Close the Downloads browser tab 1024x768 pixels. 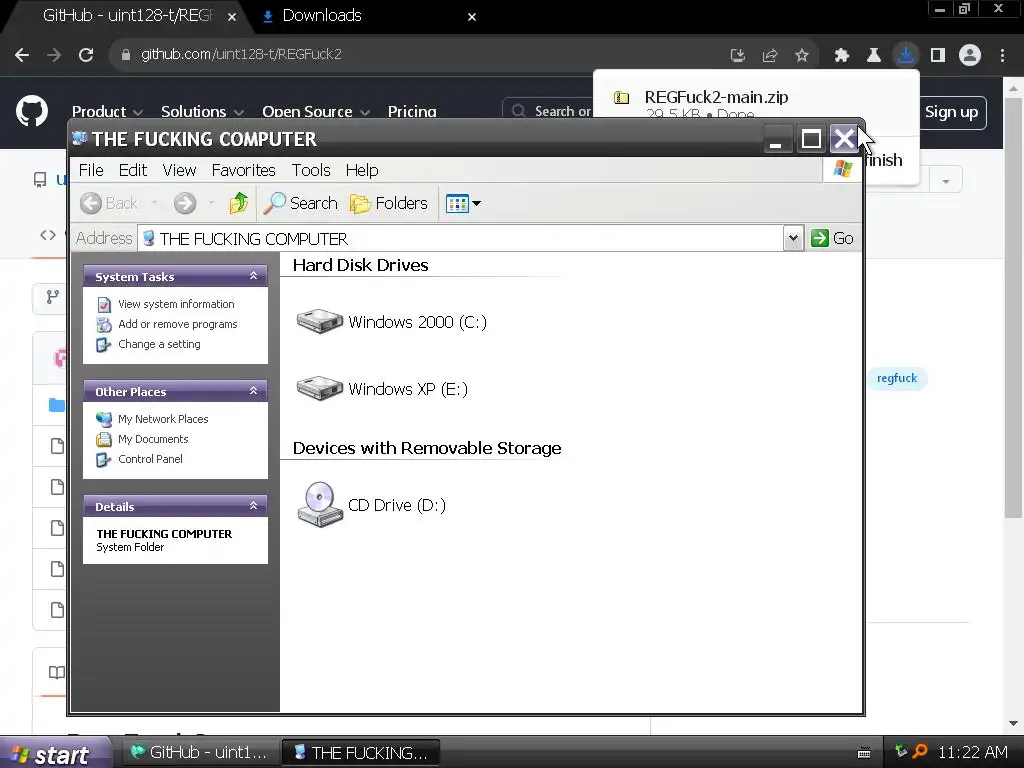coord(472,17)
